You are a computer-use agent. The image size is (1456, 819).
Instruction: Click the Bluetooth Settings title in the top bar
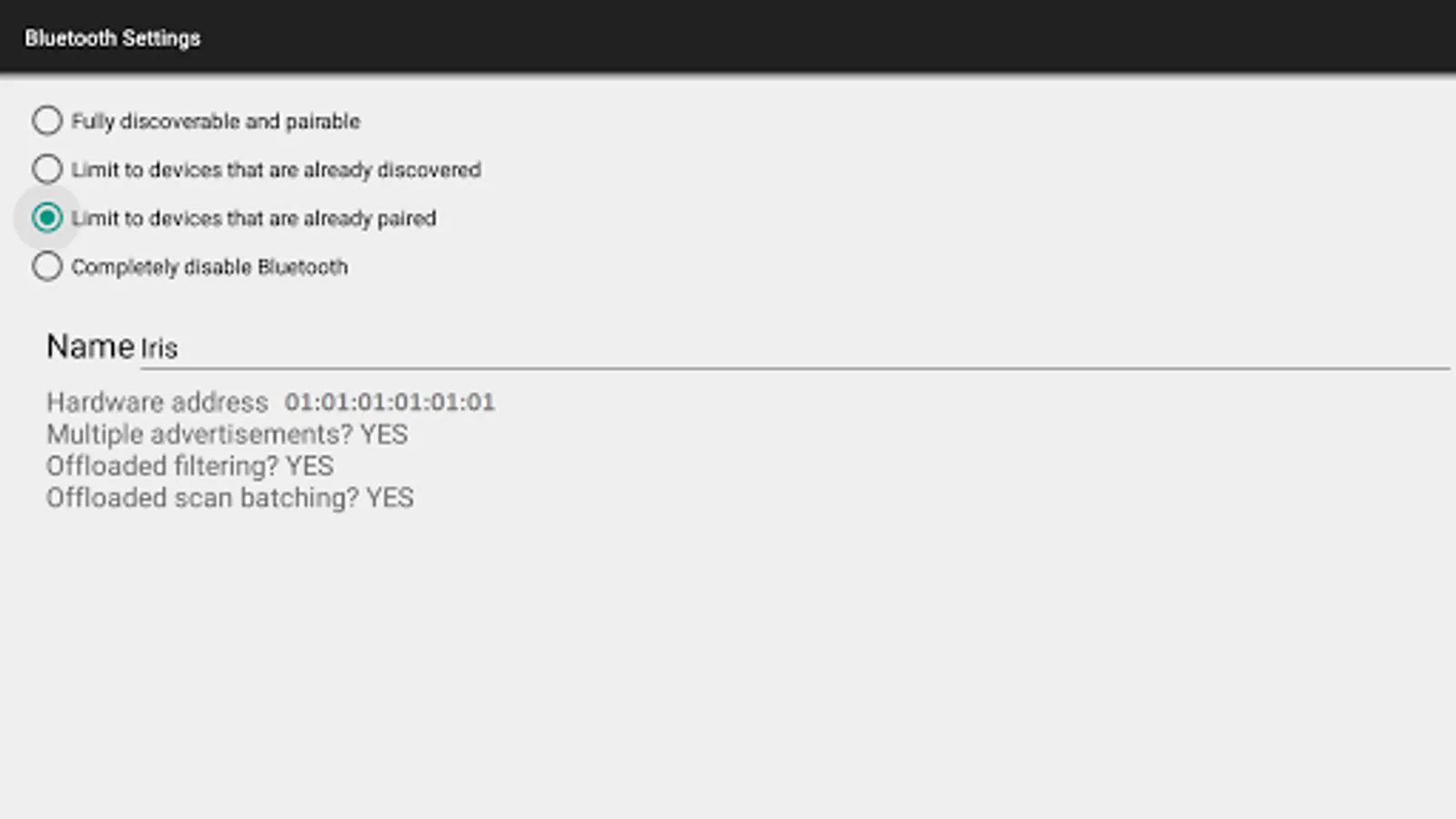112,38
